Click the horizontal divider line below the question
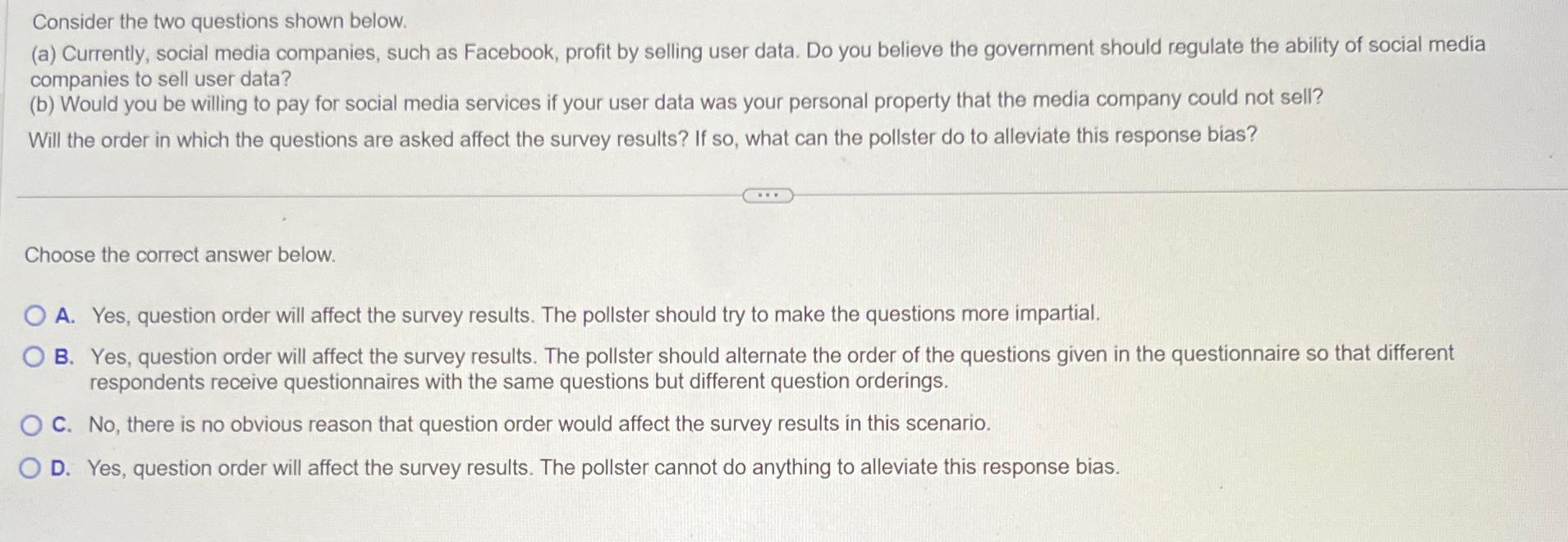Image resolution: width=1568 pixels, height=542 pixels. point(369,196)
